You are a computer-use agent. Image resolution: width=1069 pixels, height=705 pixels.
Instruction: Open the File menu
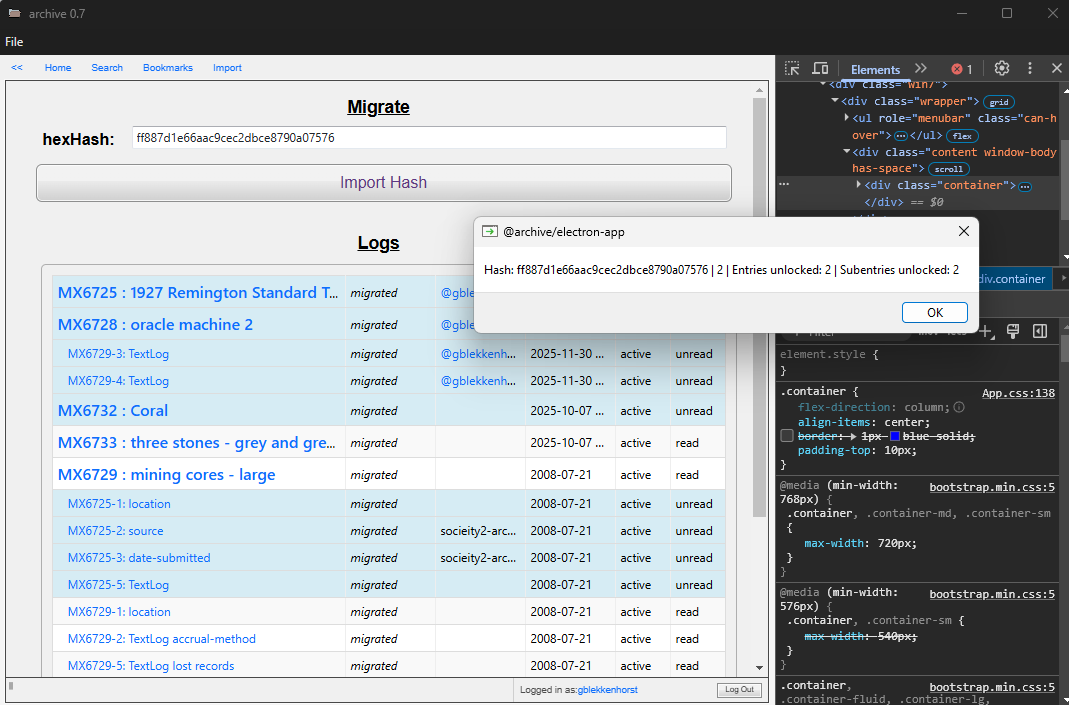tap(14, 42)
